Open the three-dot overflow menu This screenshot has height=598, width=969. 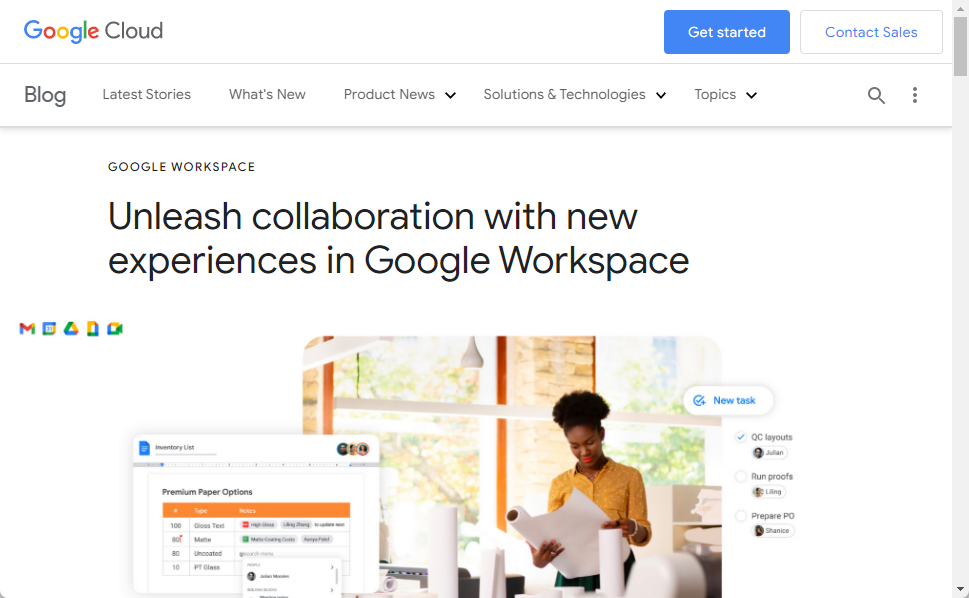point(915,95)
